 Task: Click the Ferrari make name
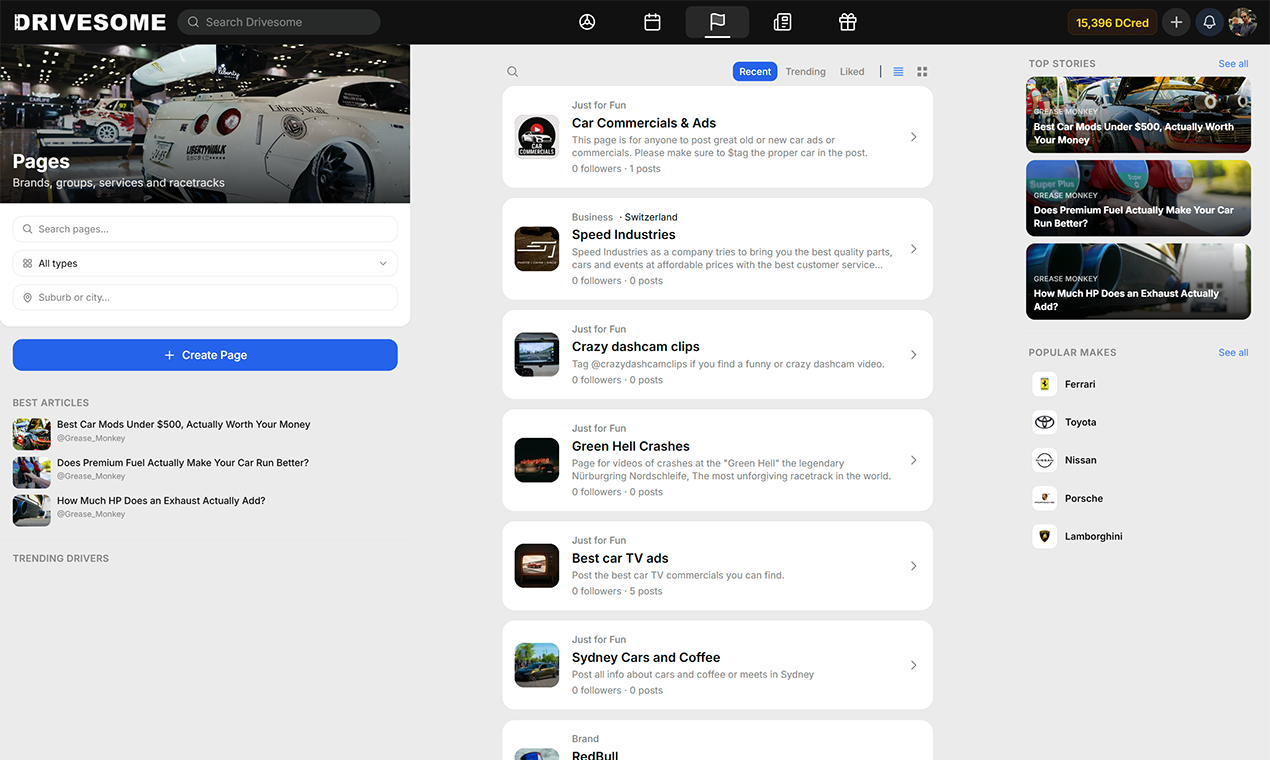point(1080,384)
